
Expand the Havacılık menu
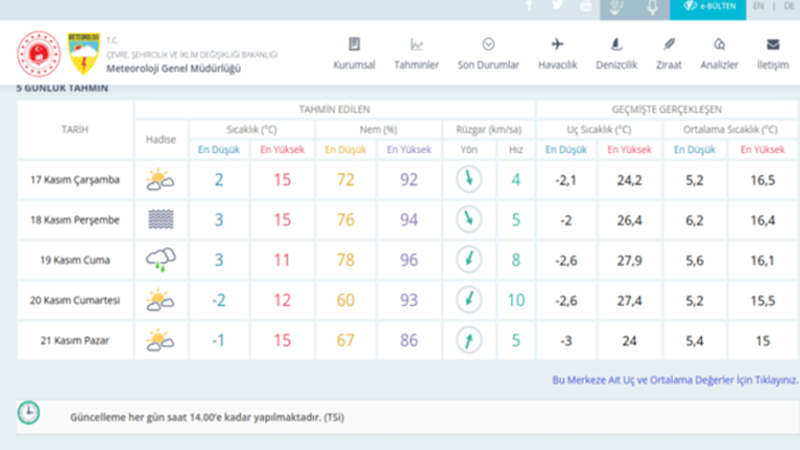[557, 53]
